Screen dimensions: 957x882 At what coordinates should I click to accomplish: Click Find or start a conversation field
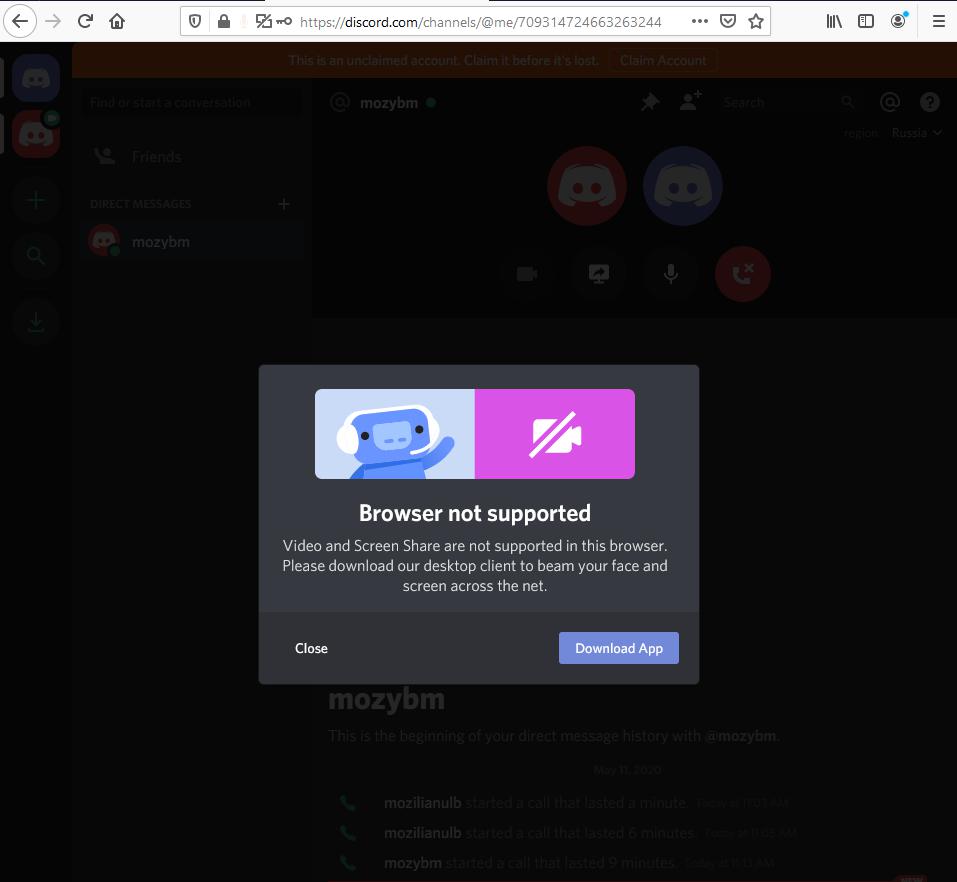192,103
